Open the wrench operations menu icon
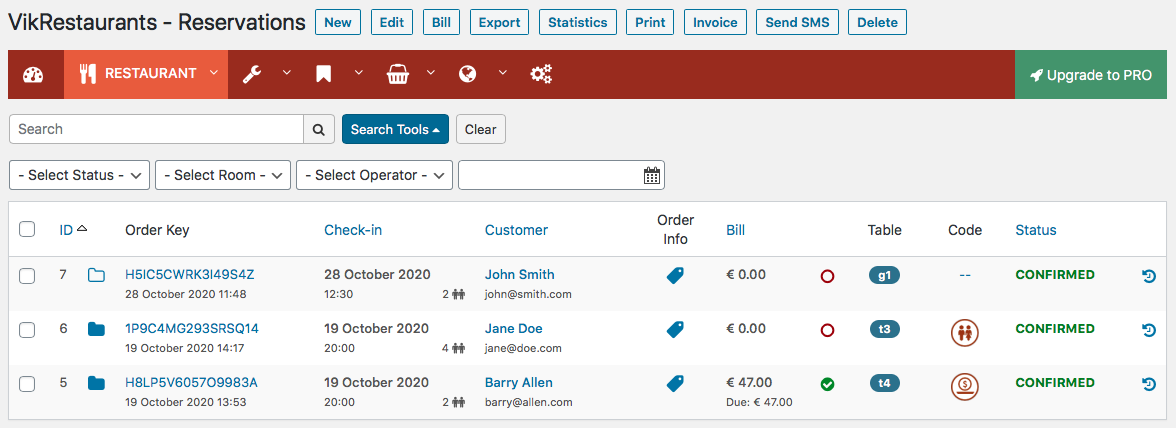This screenshot has height=428, width=1176. tap(252, 73)
